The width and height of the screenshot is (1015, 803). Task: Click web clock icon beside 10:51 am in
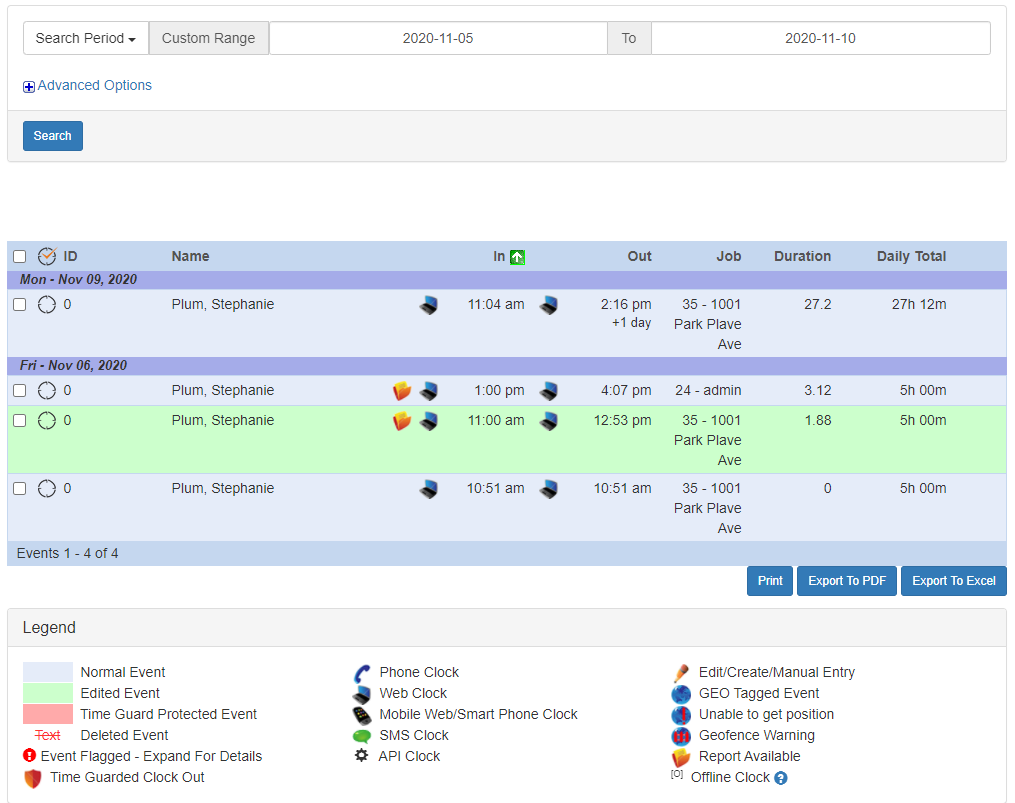click(428, 489)
